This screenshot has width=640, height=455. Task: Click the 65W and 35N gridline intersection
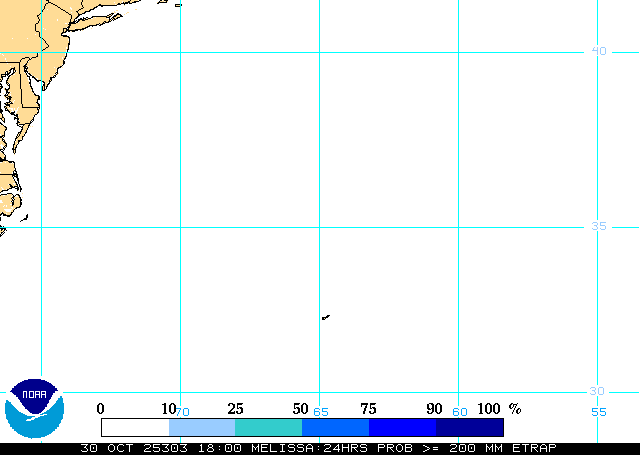(x=319, y=227)
